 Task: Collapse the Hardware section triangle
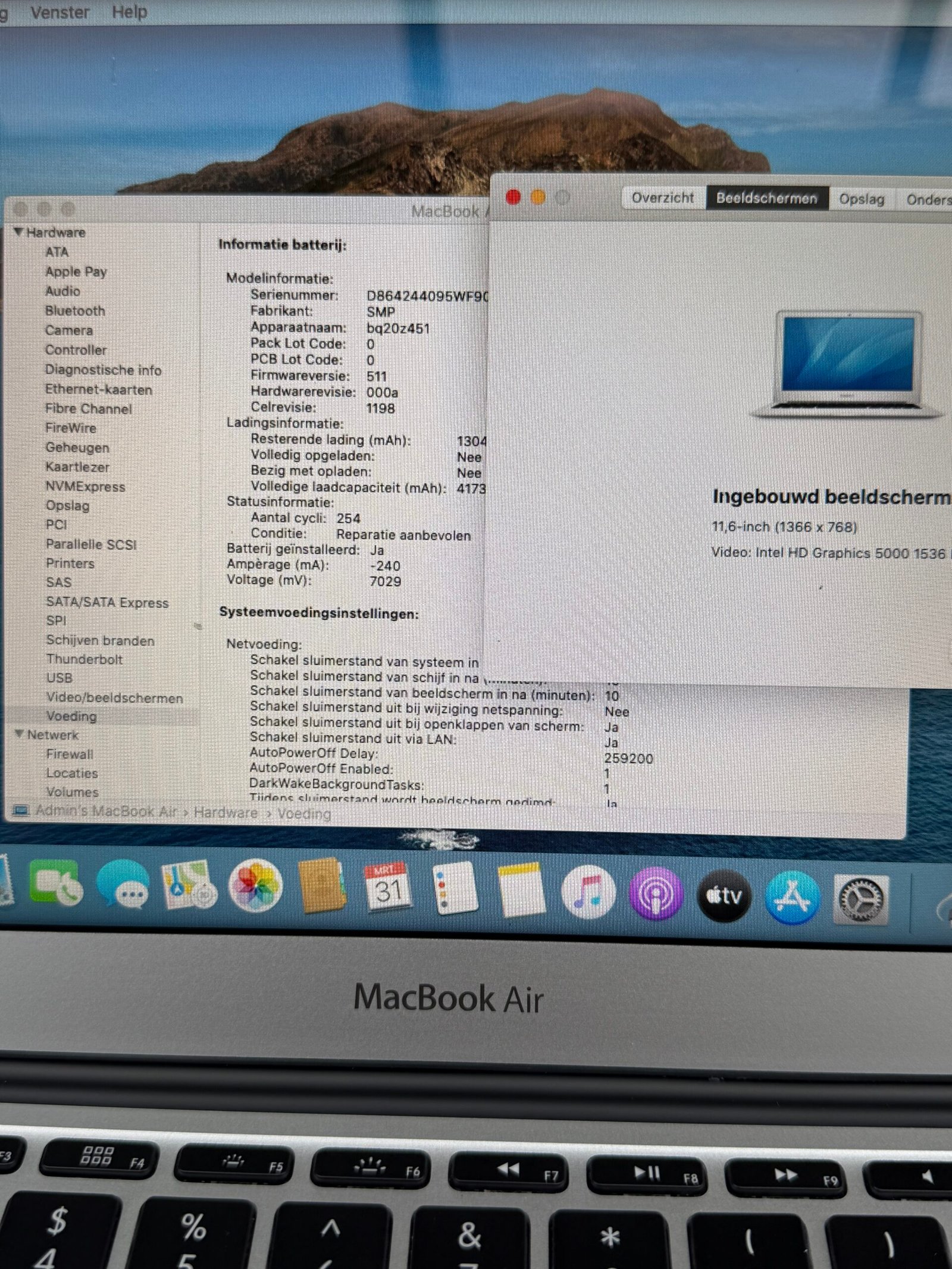point(18,231)
